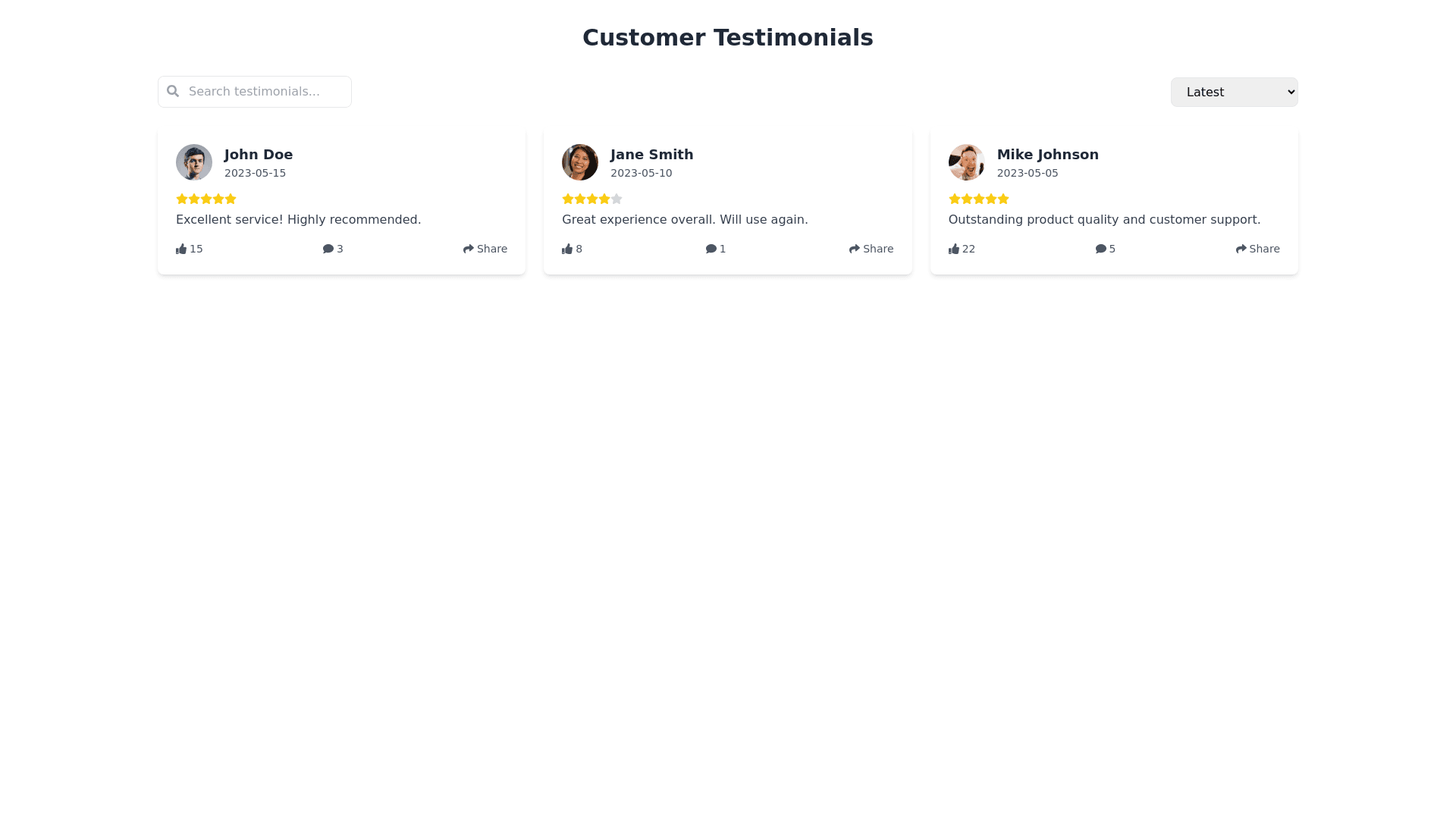The height and width of the screenshot is (819, 1456).
Task: Open Mike Johnson's avatar image
Action: pyautogui.click(x=966, y=162)
